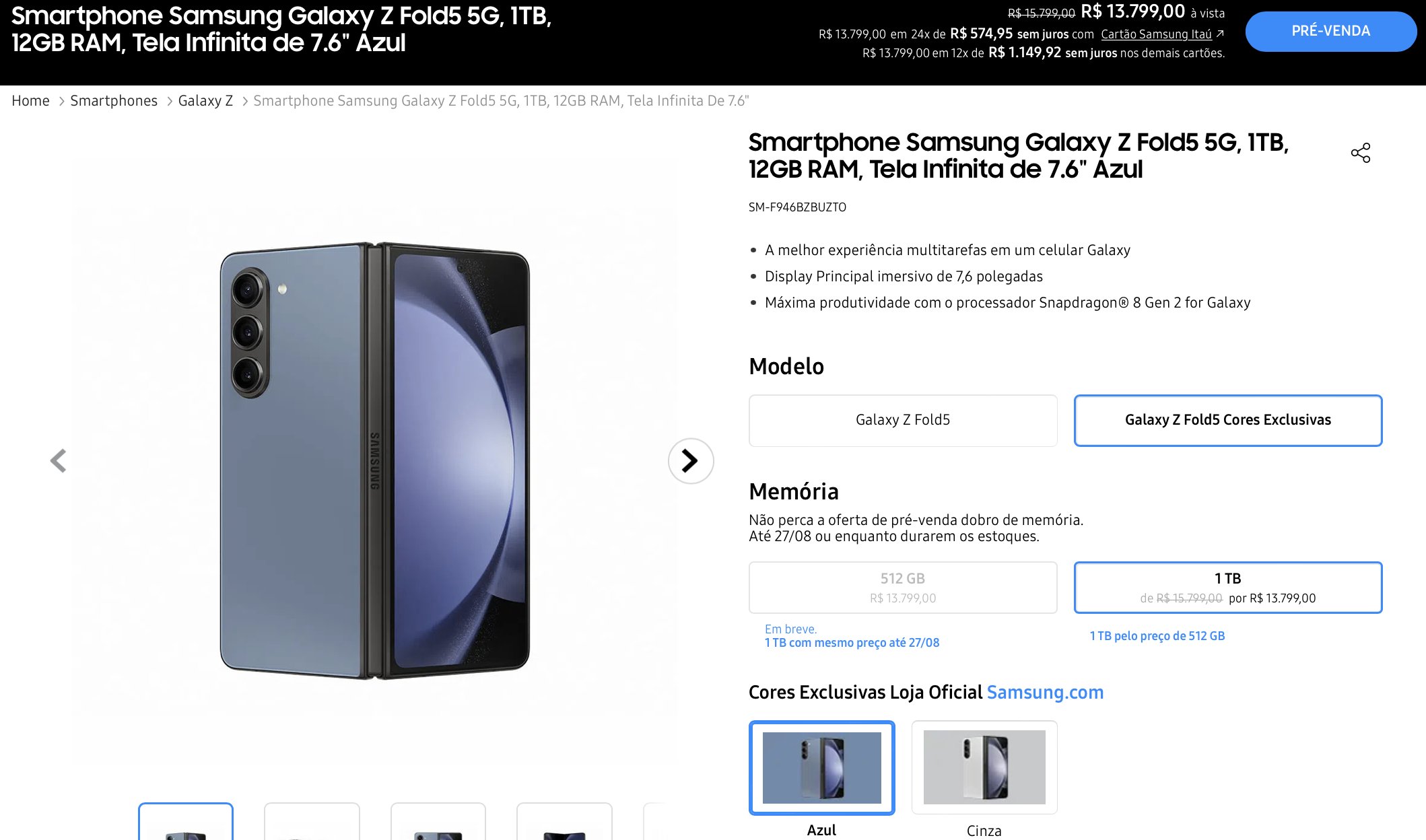Click the share icon beside product title
Viewport: 1426px width, 840px height.
coord(1360,153)
